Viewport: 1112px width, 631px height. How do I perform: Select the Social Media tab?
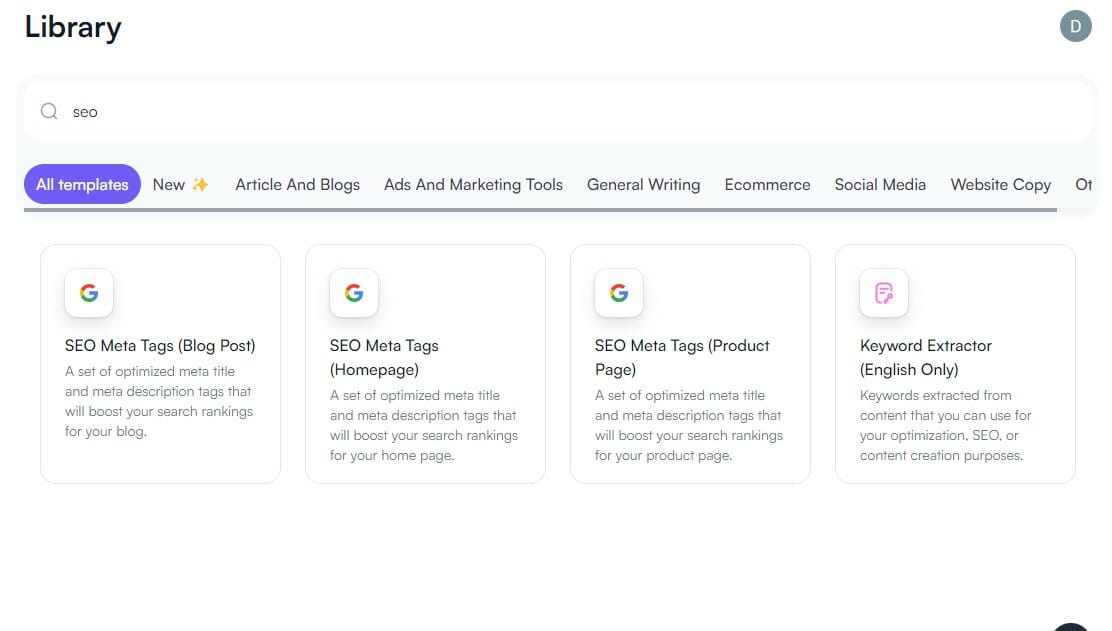[x=880, y=184]
